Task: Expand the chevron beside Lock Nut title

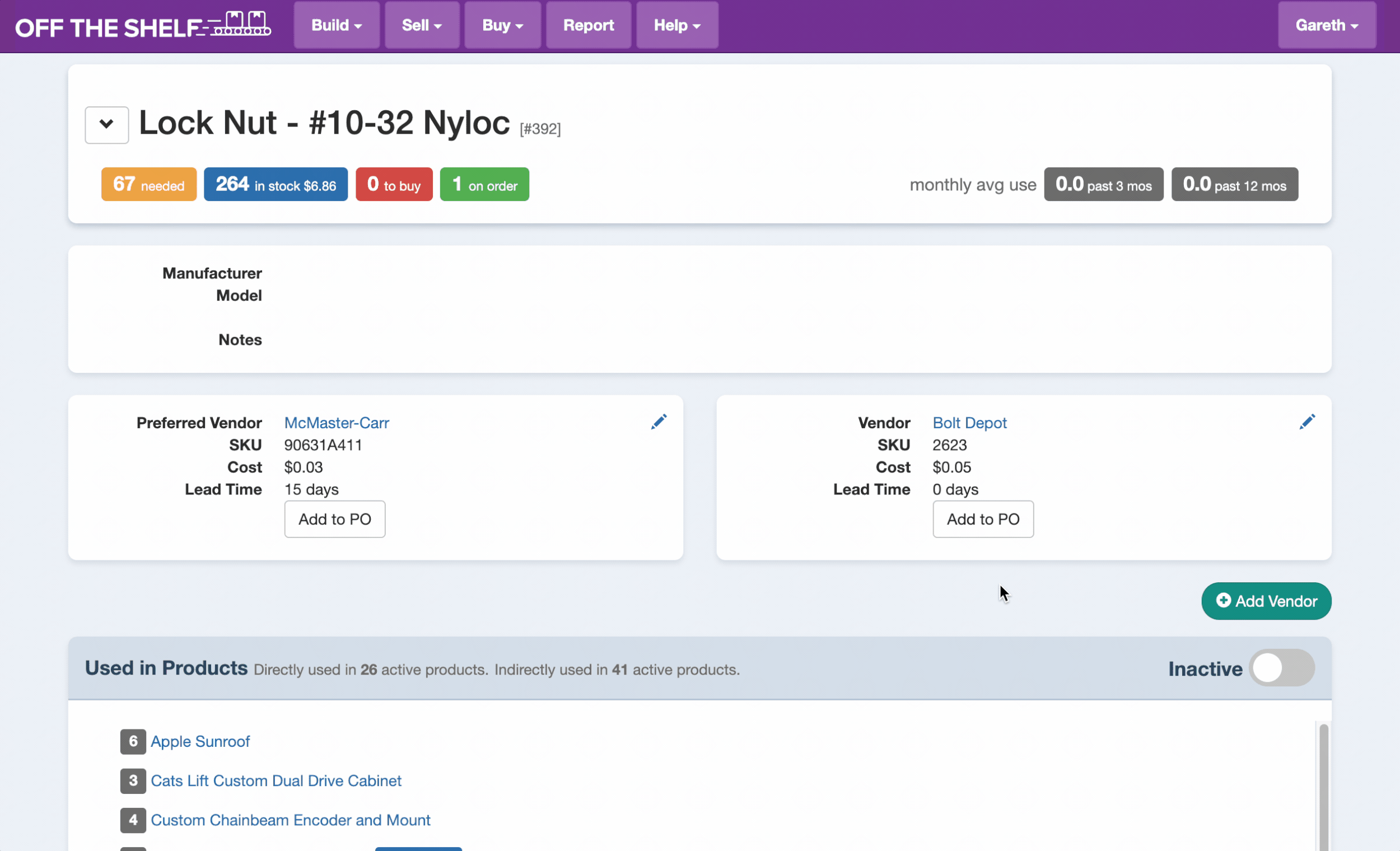Action: (x=107, y=124)
